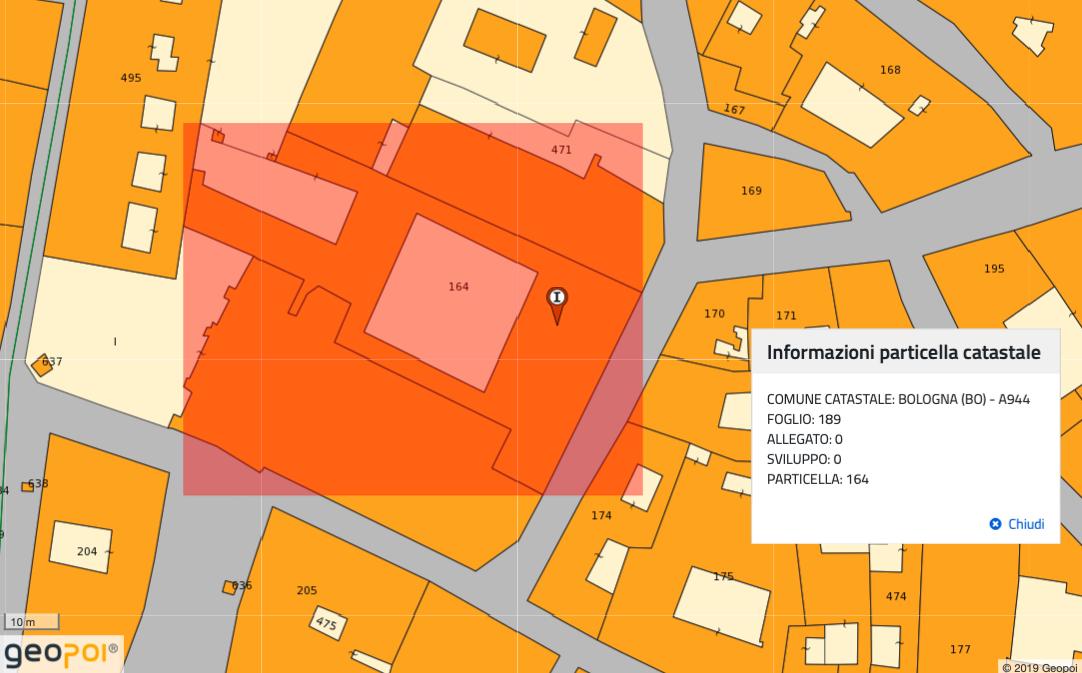Click the 10 m scale bar
This screenshot has height=673, width=1082.
click(24, 622)
